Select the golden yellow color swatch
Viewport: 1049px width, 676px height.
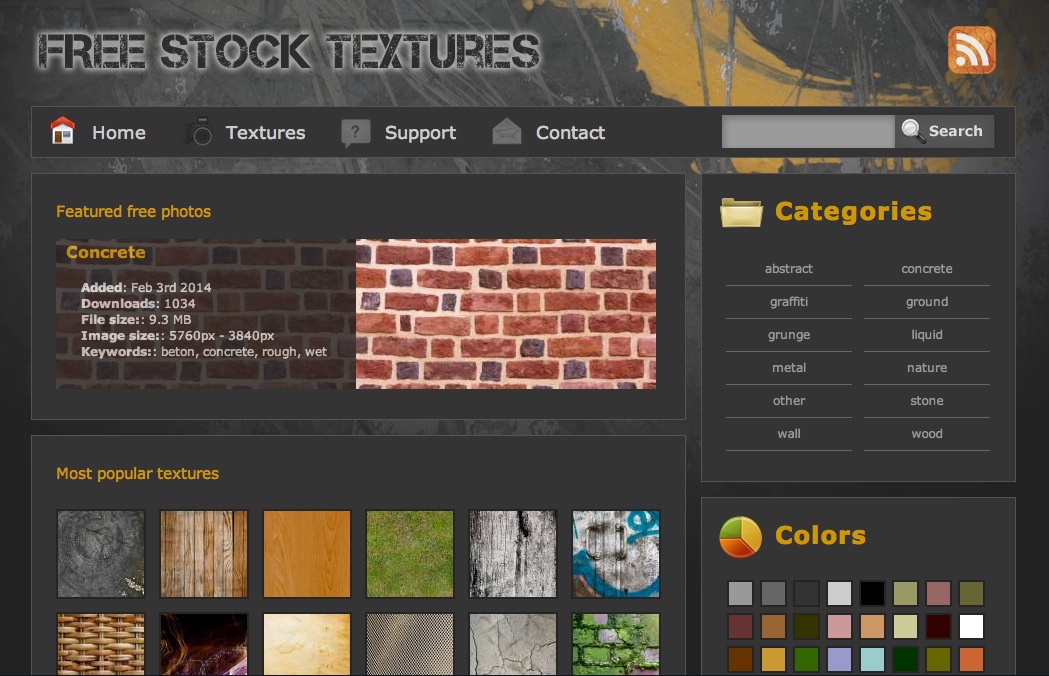coord(773,659)
